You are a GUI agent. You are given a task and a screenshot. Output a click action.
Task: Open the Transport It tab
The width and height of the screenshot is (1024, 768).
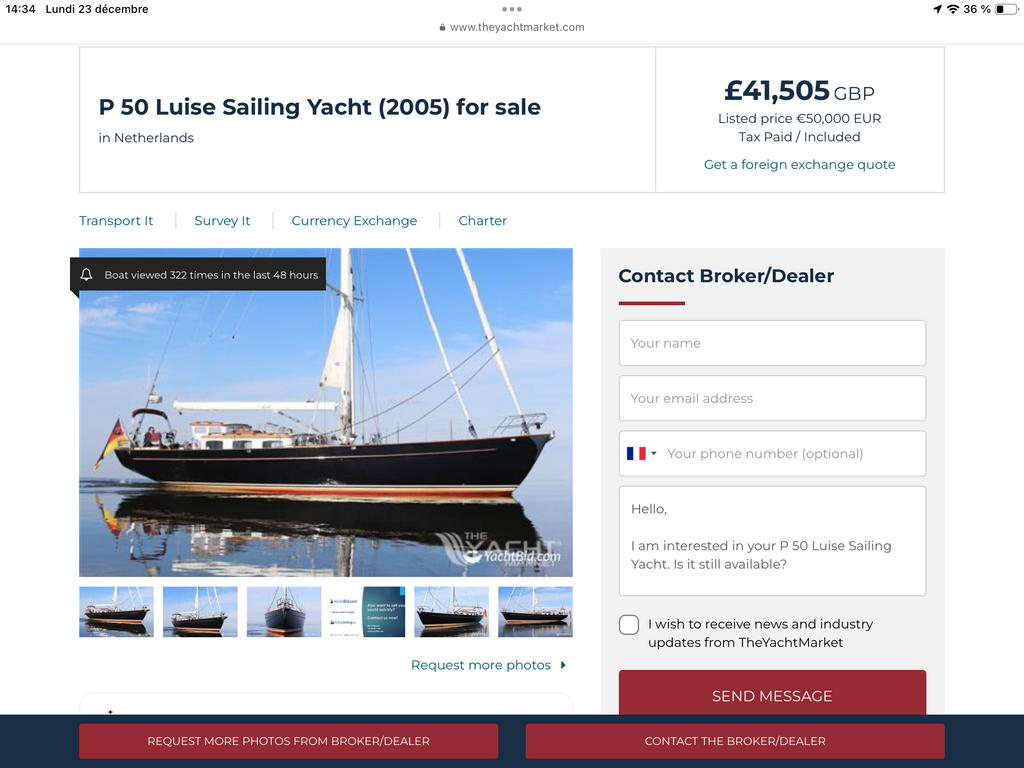pos(116,221)
